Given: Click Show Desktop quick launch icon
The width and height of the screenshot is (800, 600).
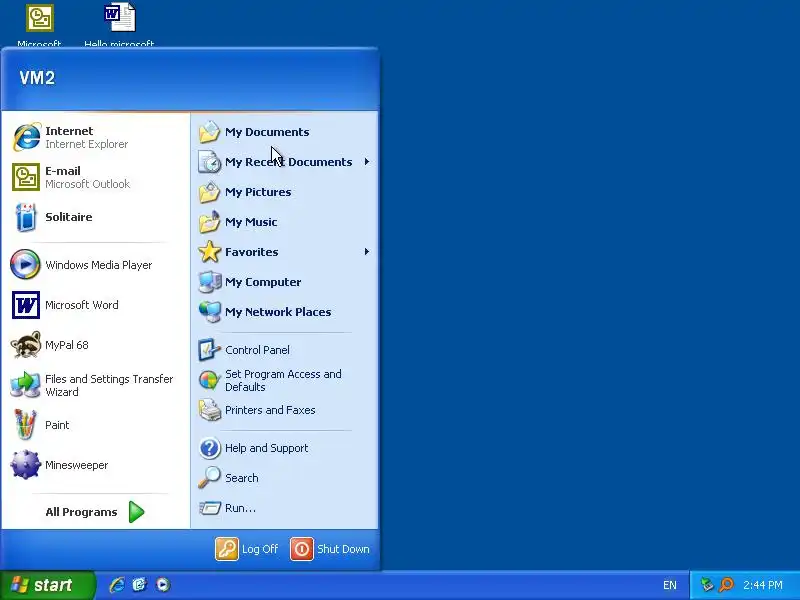Looking at the screenshot, I should pos(140,585).
